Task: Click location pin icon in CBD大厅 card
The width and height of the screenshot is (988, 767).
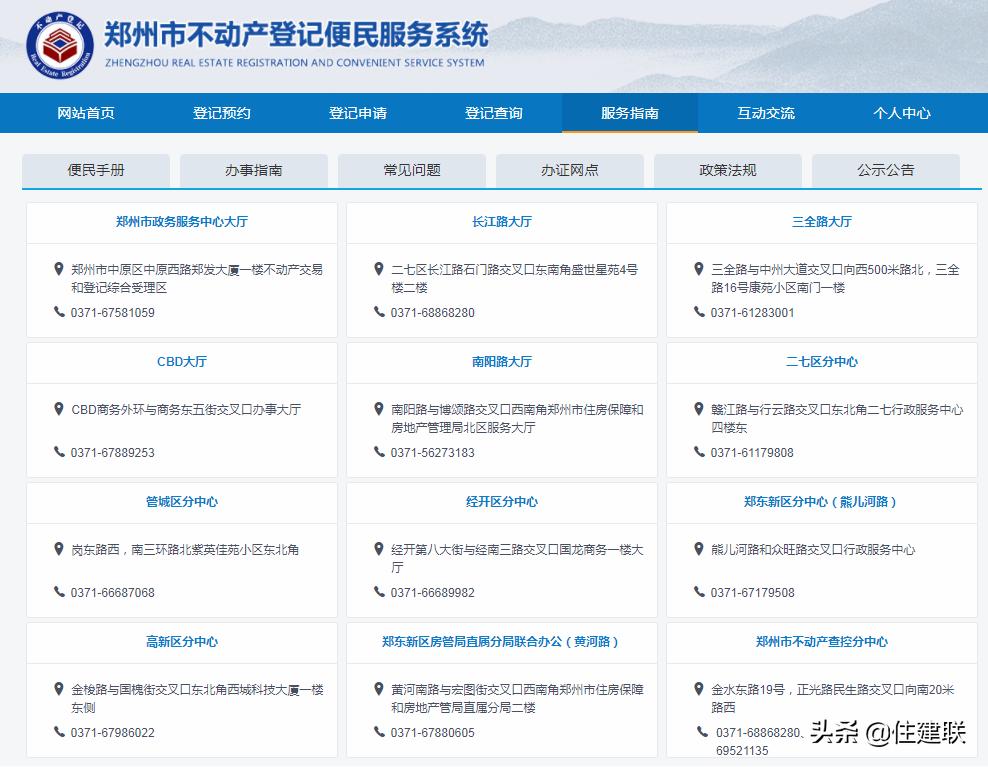Action: coord(59,409)
